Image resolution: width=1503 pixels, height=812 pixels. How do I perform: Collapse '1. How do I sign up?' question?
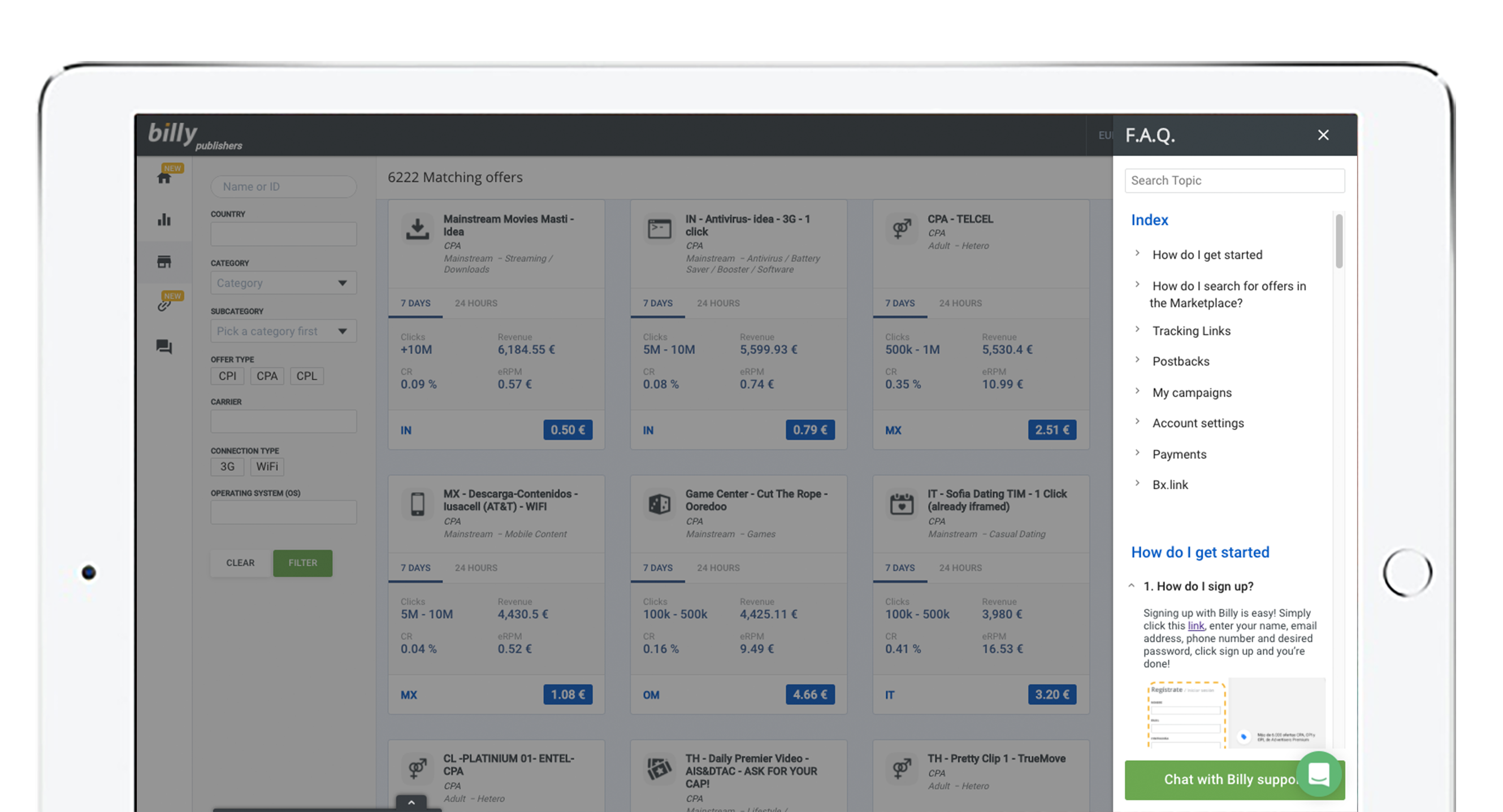click(1198, 586)
